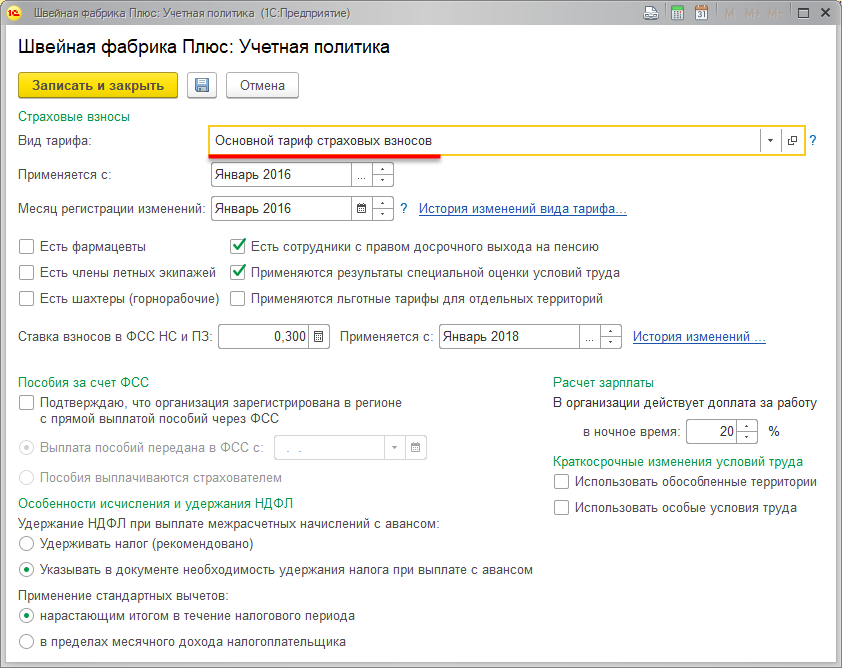The width and height of the screenshot is (842, 668).
Task: Click the M+ memory button in title bar
Action: (x=752, y=13)
